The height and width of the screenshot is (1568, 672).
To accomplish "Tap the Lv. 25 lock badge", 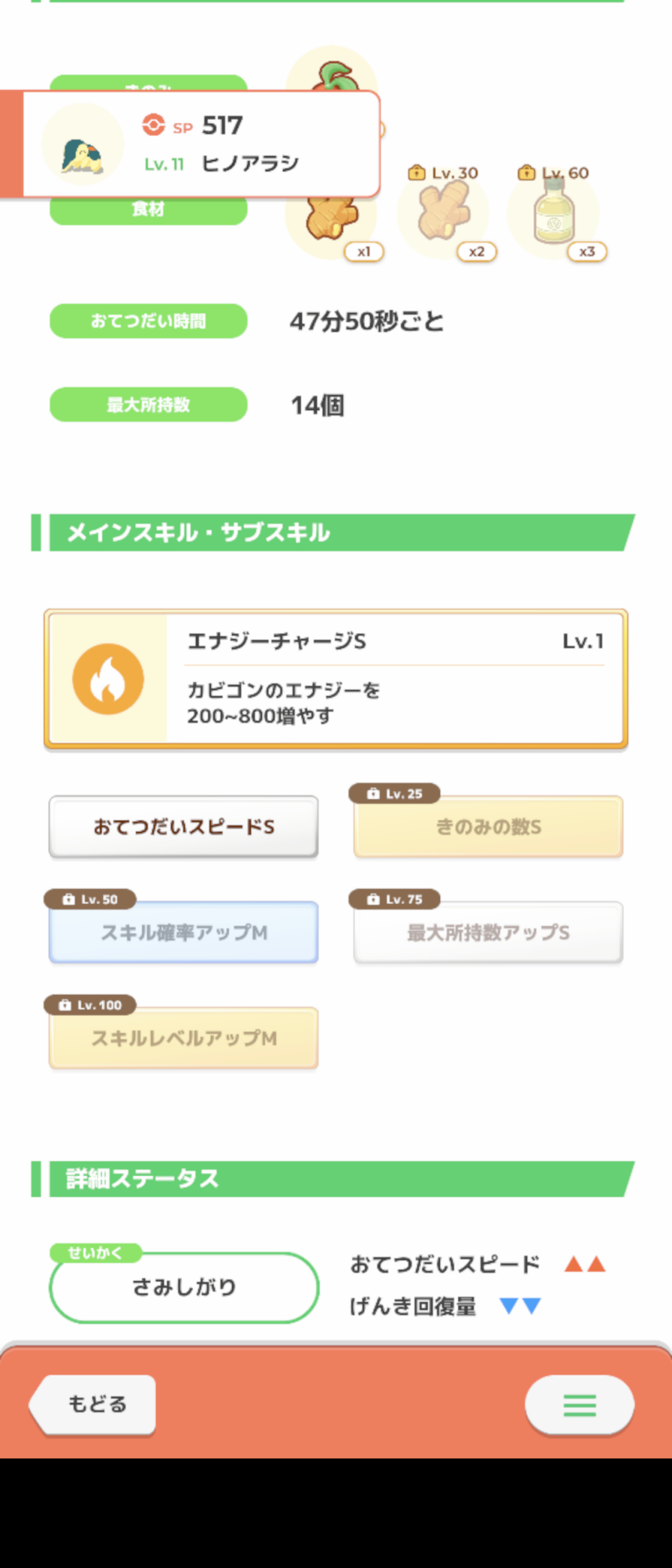I will tap(394, 793).
